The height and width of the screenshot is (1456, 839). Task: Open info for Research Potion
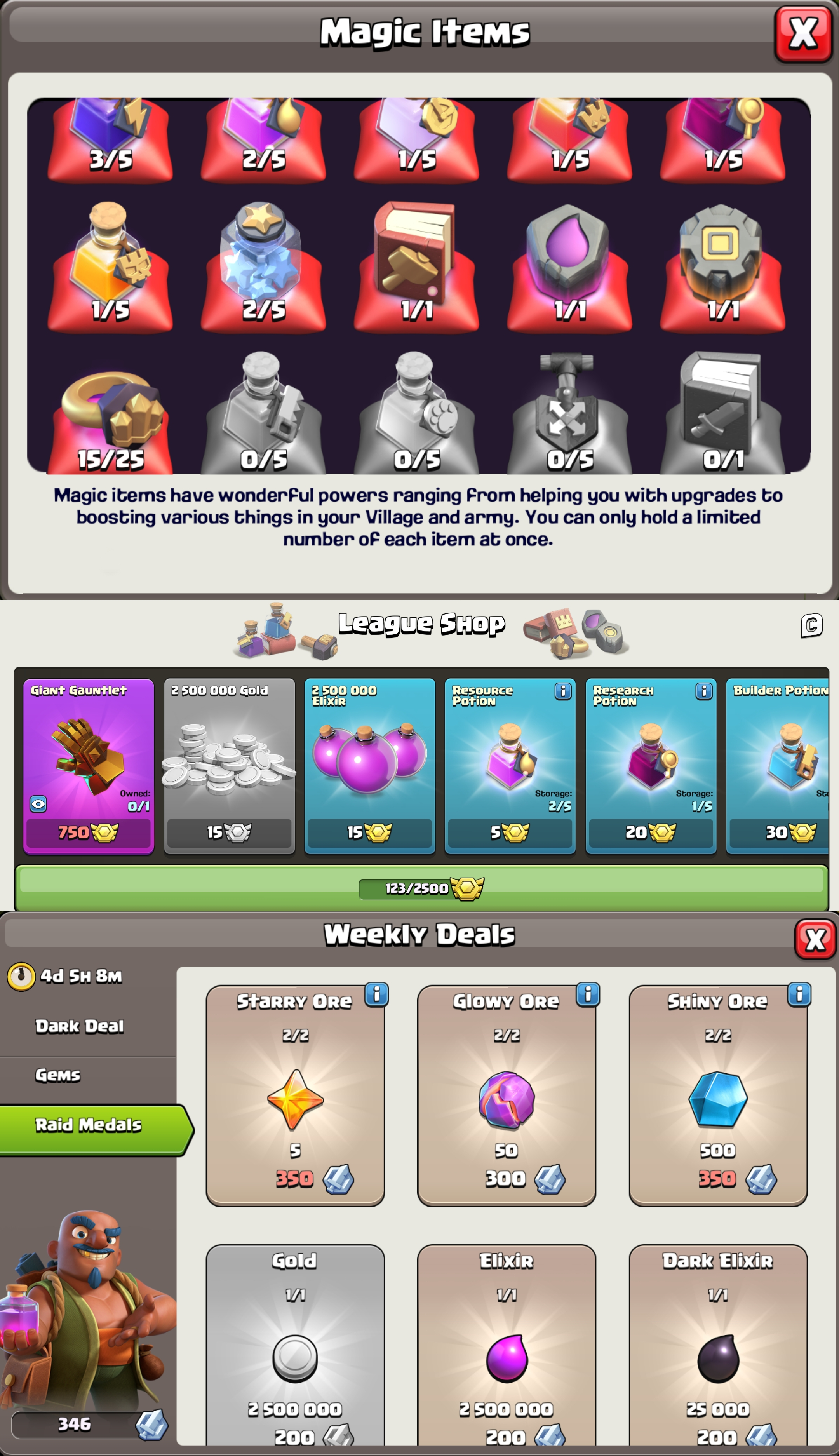[x=703, y=691]
